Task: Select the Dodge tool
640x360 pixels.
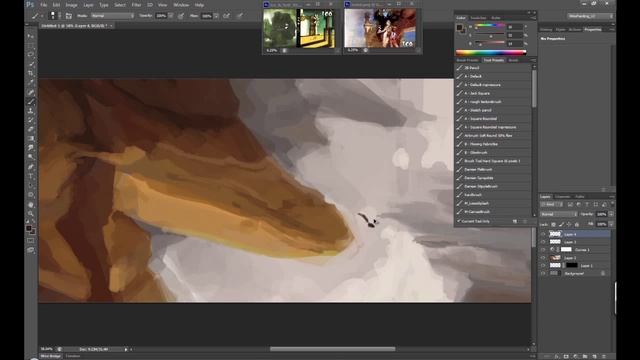Action: [x=31, y=157]
